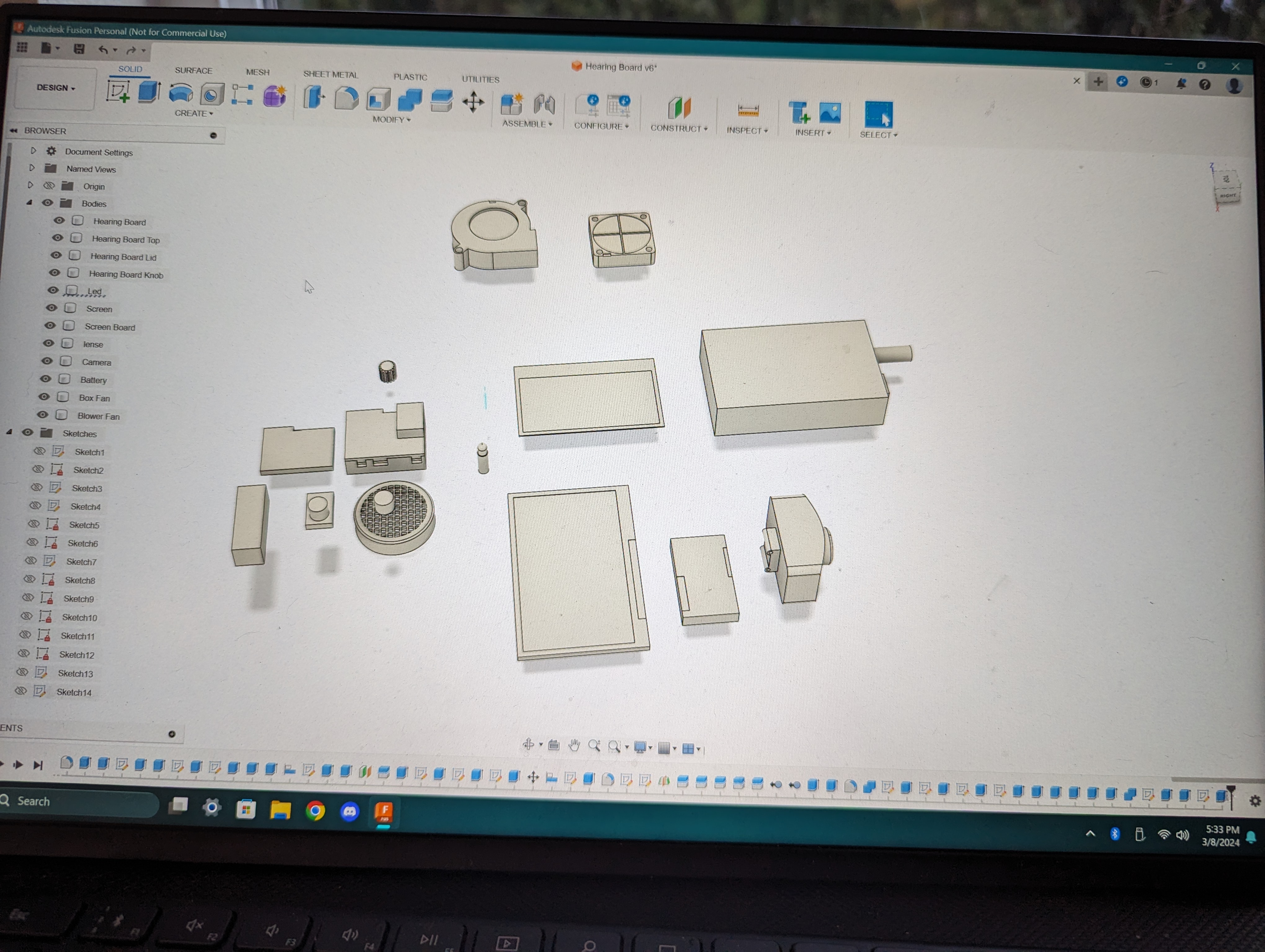Switch to the UTILITIES tab

[x=480, y=79]
